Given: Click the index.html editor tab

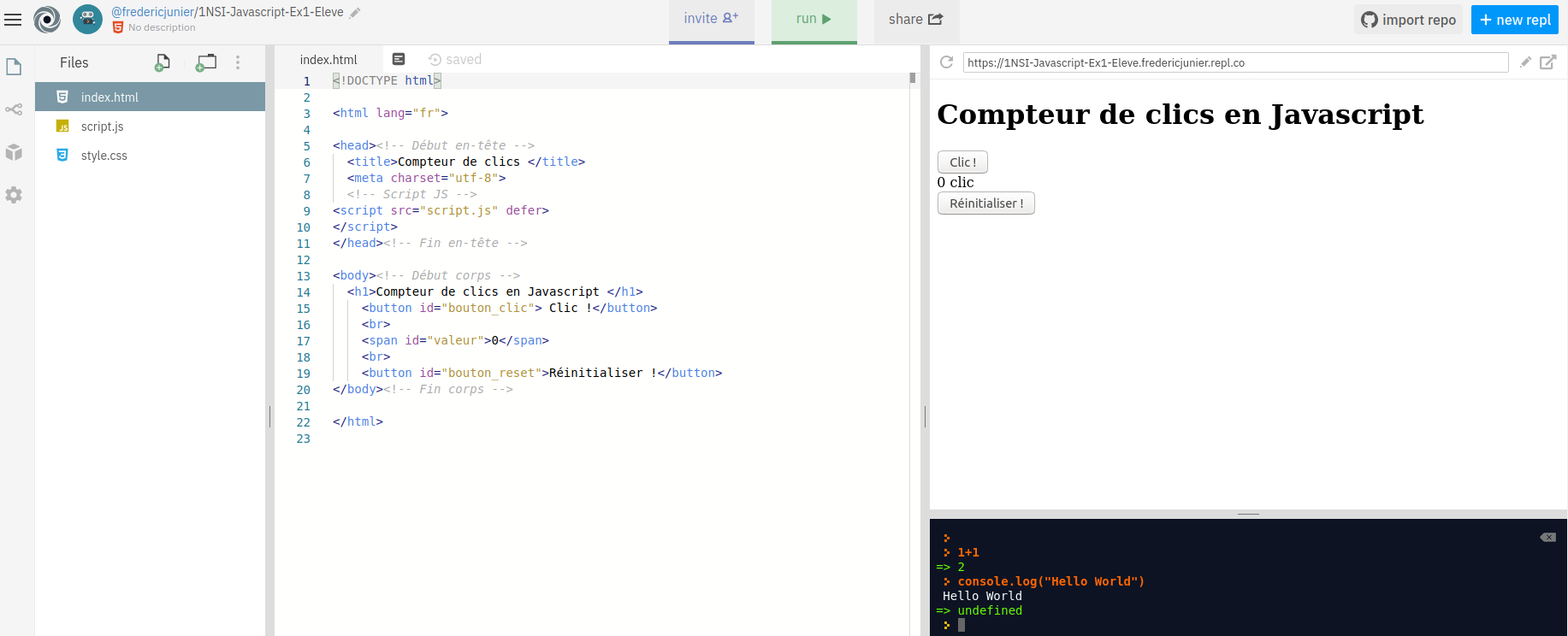Looking at the screenshot, I should pos(328,60).
